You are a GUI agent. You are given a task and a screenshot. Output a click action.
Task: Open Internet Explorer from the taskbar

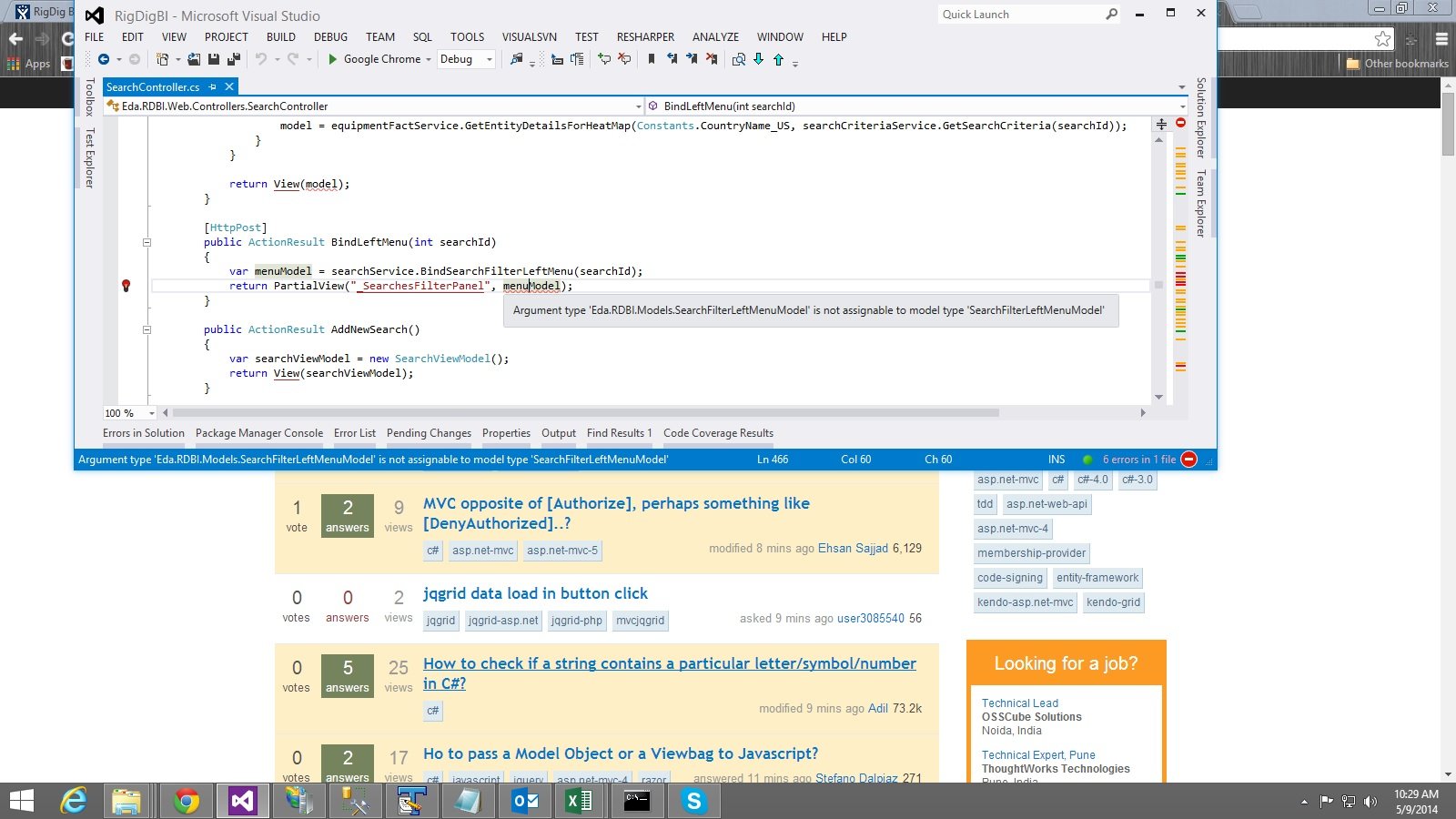tap(73, 801)
